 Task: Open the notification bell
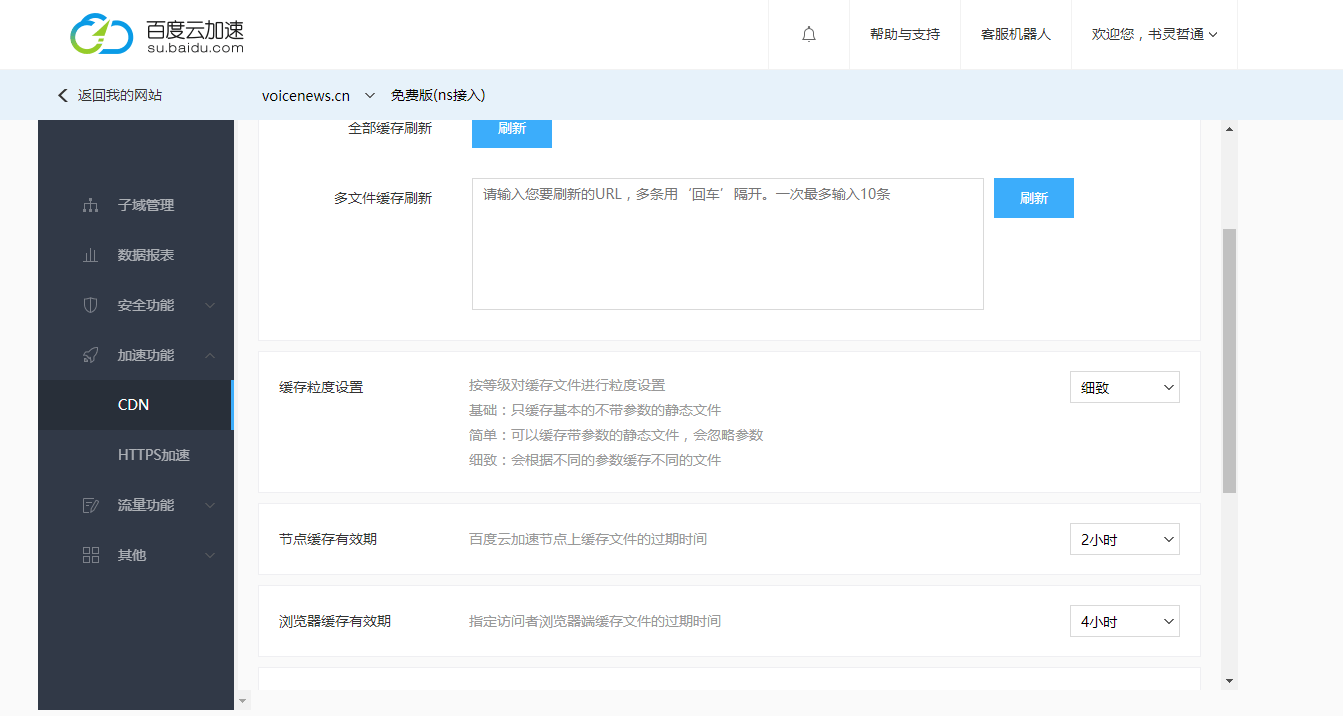809,34
